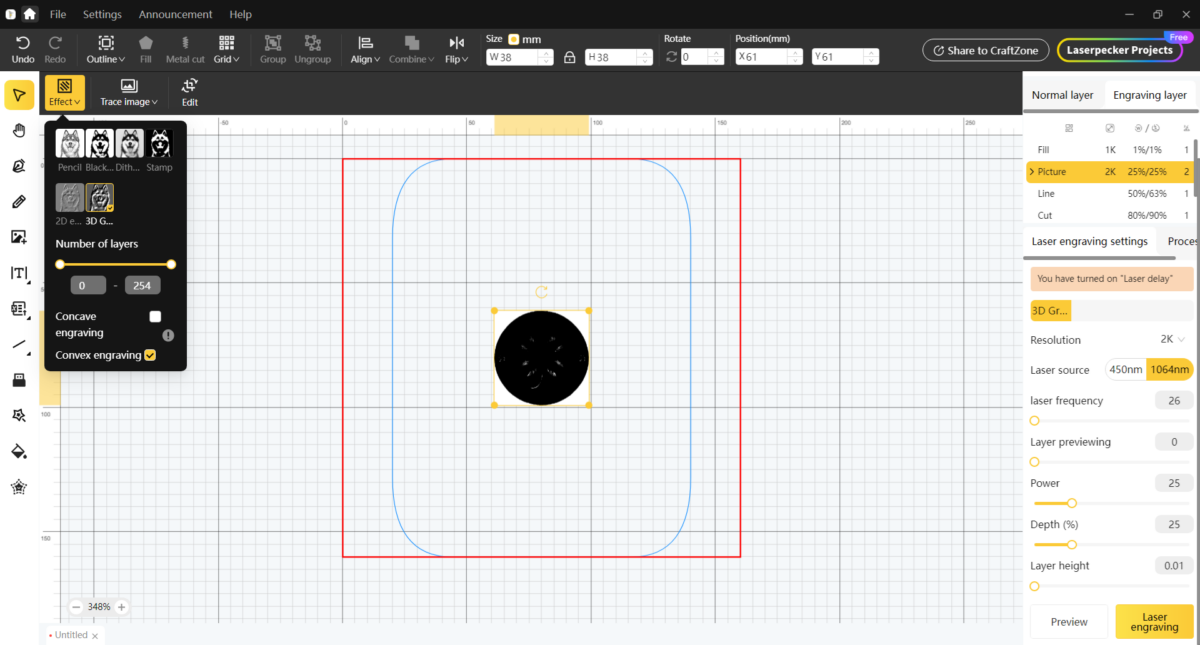Image resolution: width=1200 pixels, height=645 pixels.
Task: Click Share to CraftZone button
Action: [x=986, y=50]
